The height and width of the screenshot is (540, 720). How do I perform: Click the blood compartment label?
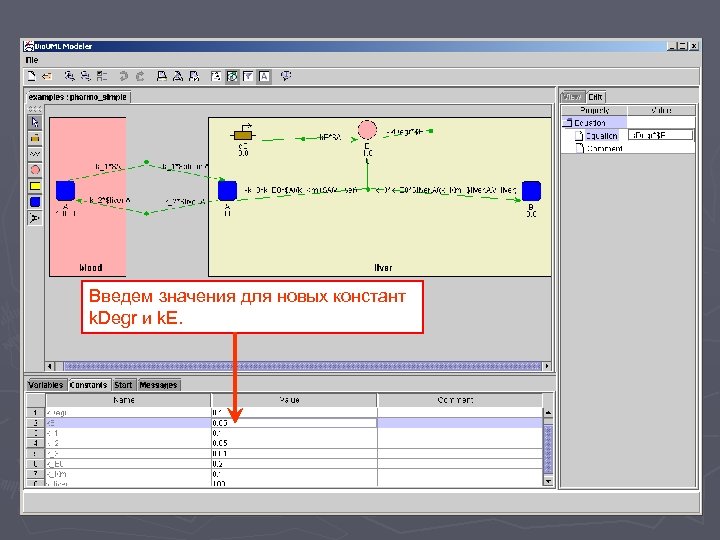tap(91, 268)
